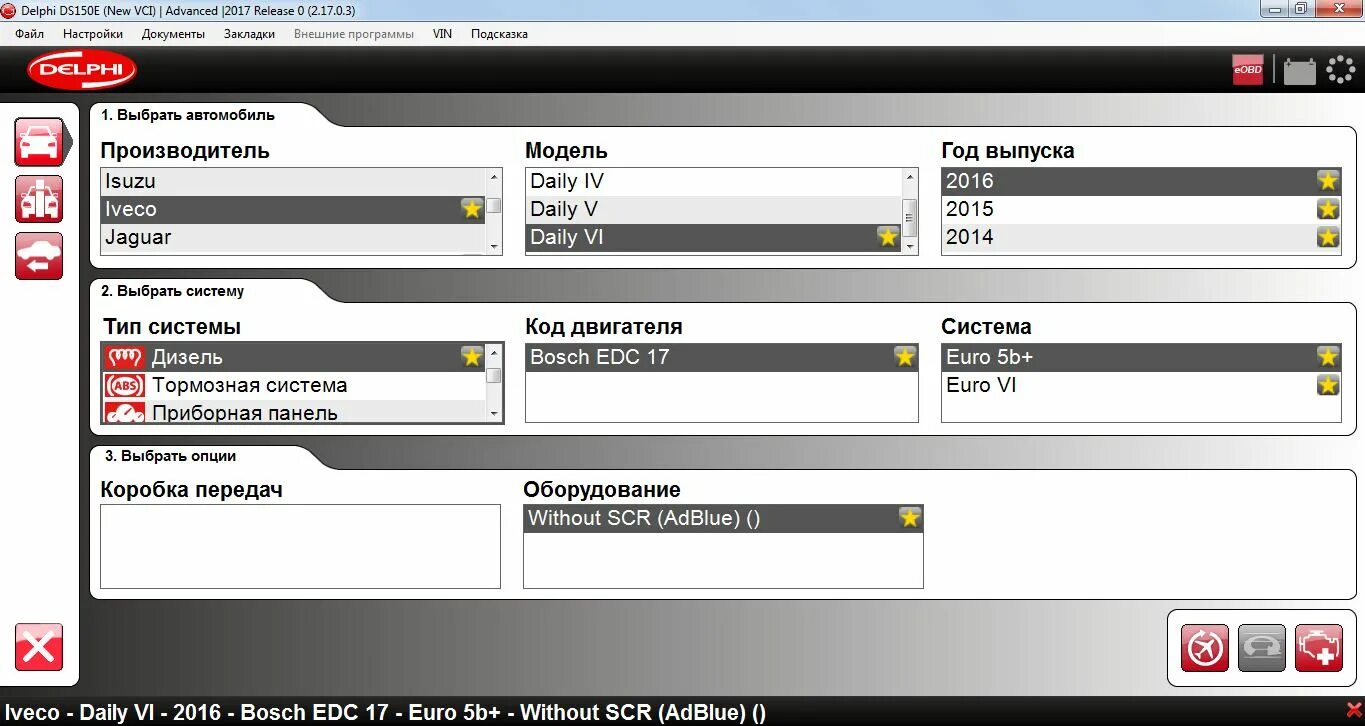This screenshot has height=726, width=1365.
Task: Toggle favorite star for year 2016
Action: (x=1328, y=181)
